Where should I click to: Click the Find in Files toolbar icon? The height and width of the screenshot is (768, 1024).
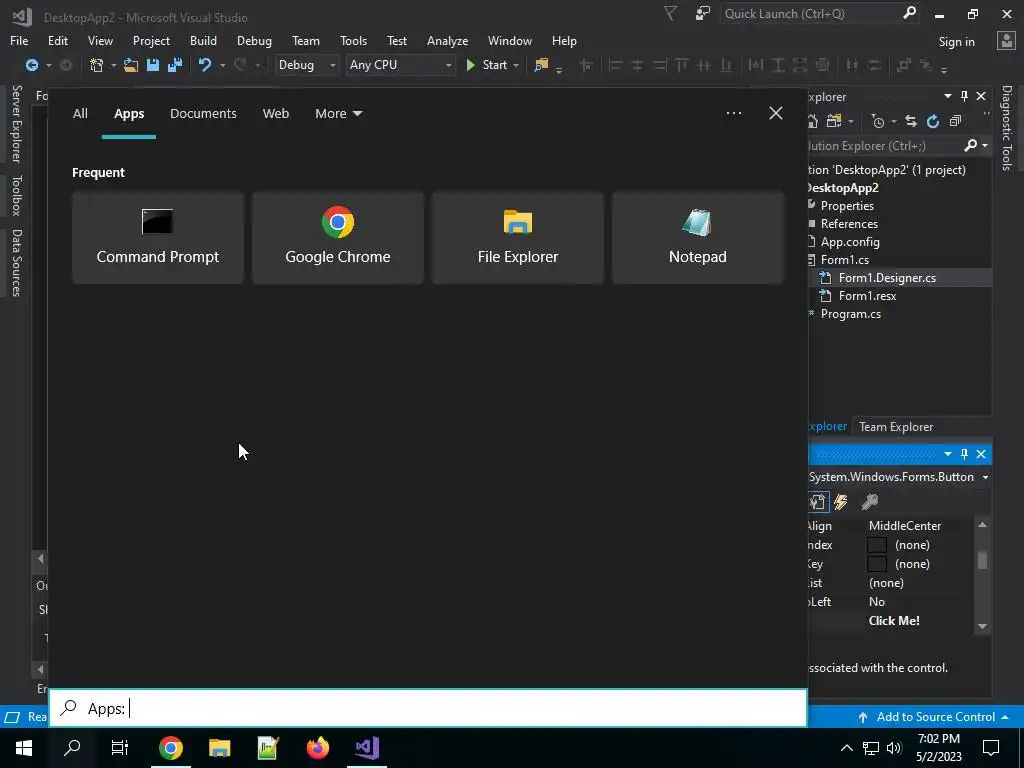click(541, 65)
